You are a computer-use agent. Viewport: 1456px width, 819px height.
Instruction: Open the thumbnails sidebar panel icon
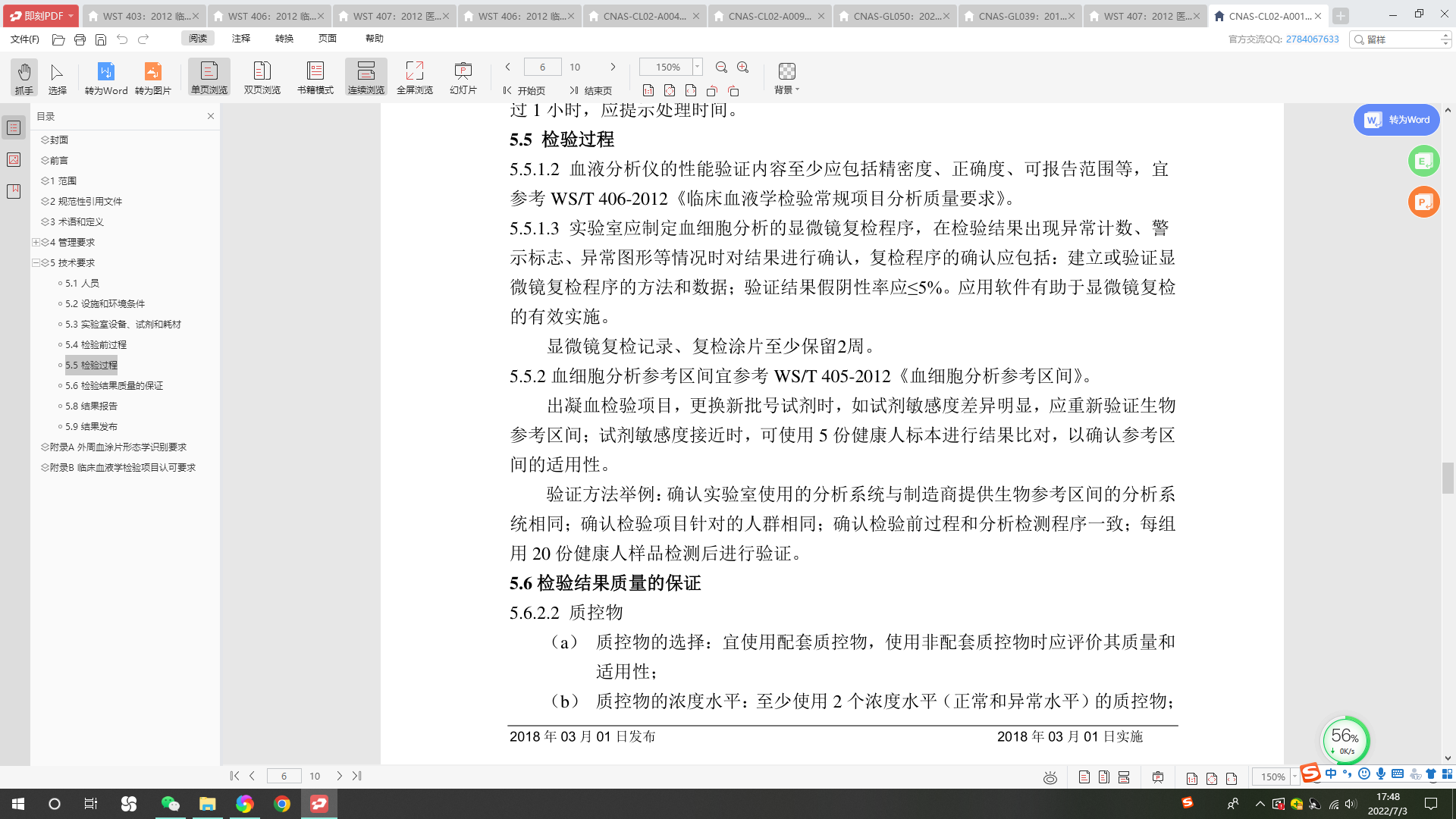(x=14, y=159)
